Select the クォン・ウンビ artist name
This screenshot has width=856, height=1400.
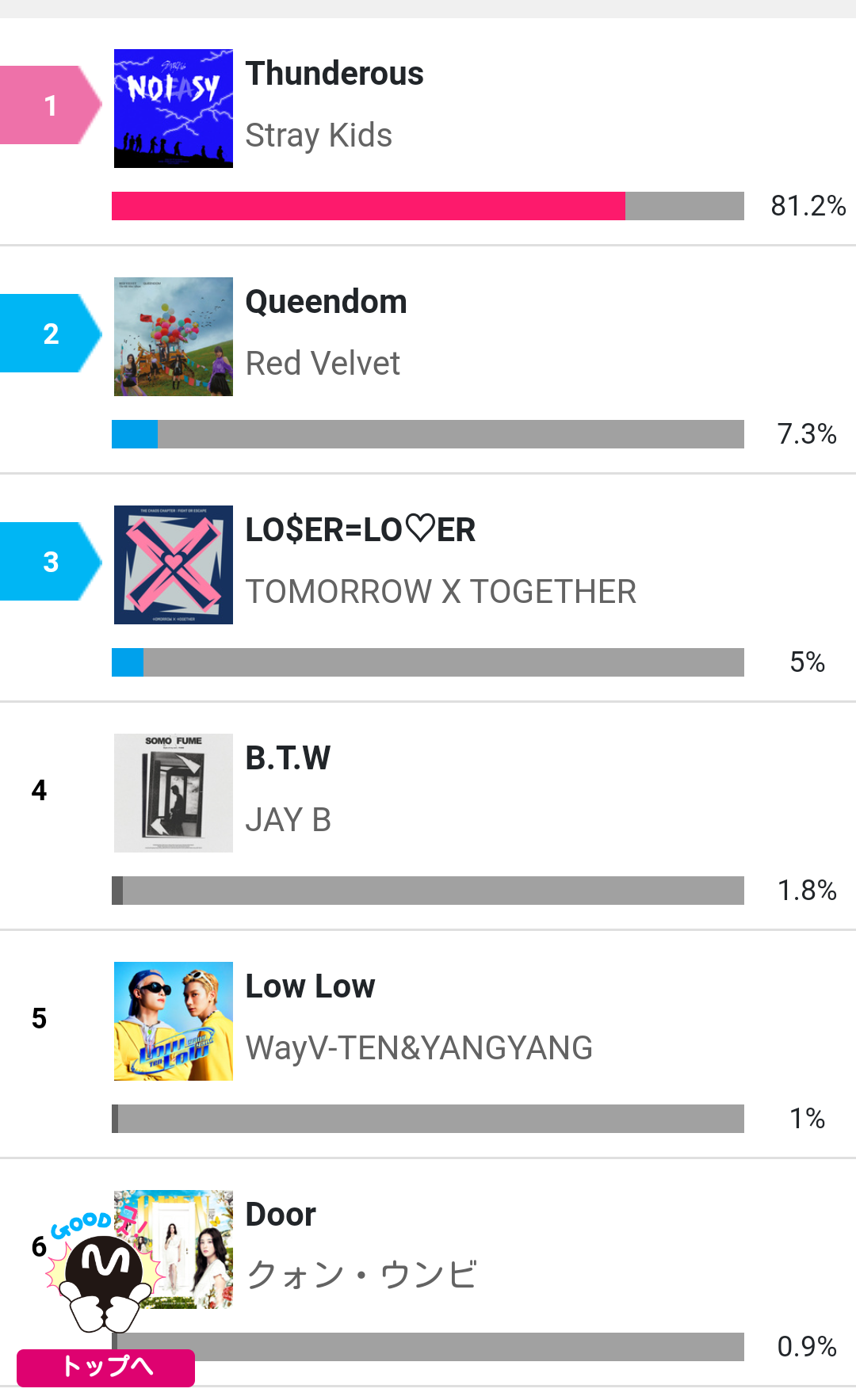pos(361,1276)
